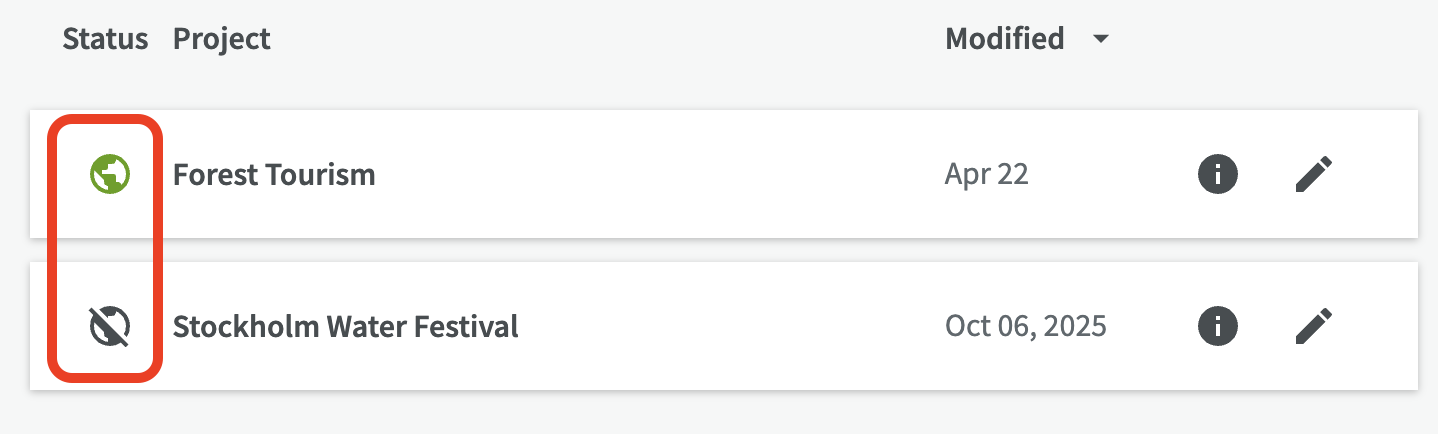Toggle publish status of Forest Tourism

click(x=110, y=175)
